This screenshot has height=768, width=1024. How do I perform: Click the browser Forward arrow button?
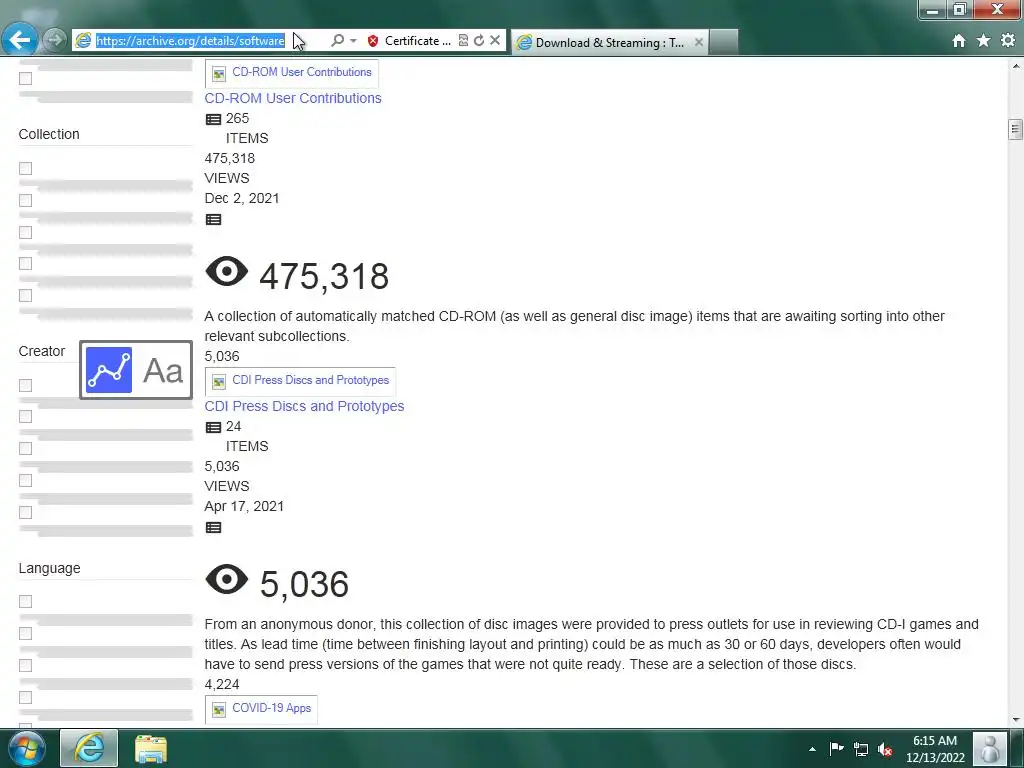tap(55, 40)
